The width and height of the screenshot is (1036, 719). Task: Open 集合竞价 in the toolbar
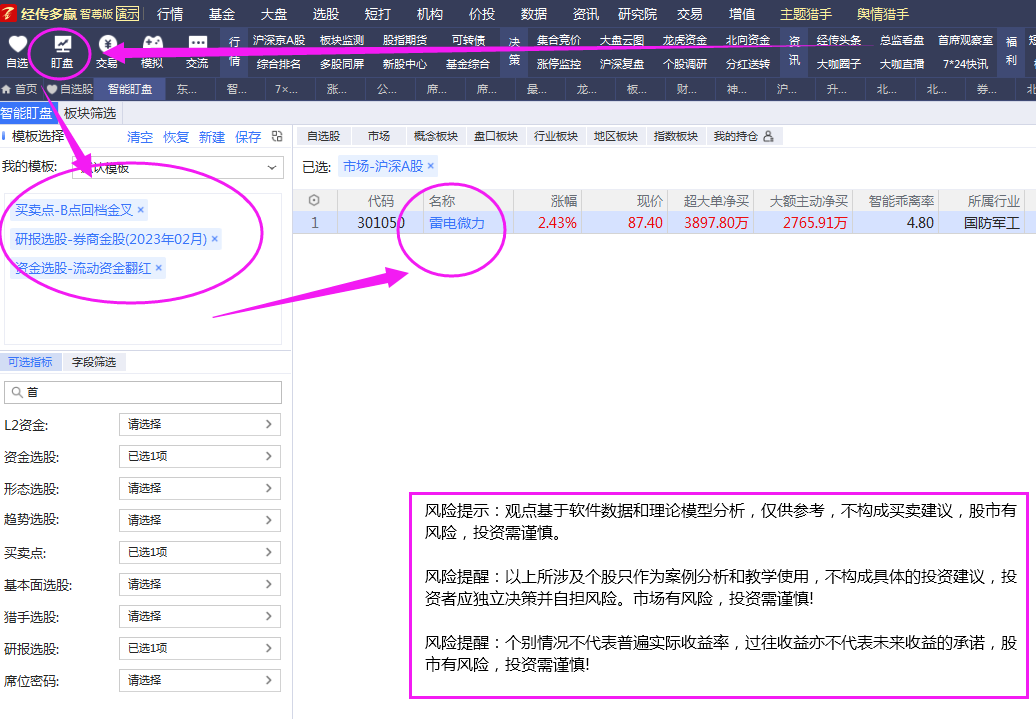click(559, 40)
